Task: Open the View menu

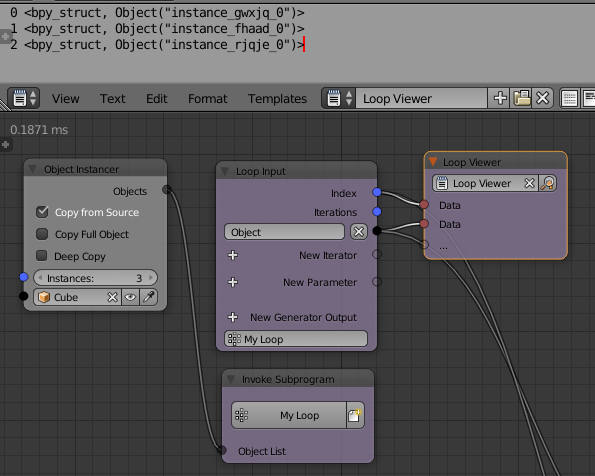Action: 66,99
